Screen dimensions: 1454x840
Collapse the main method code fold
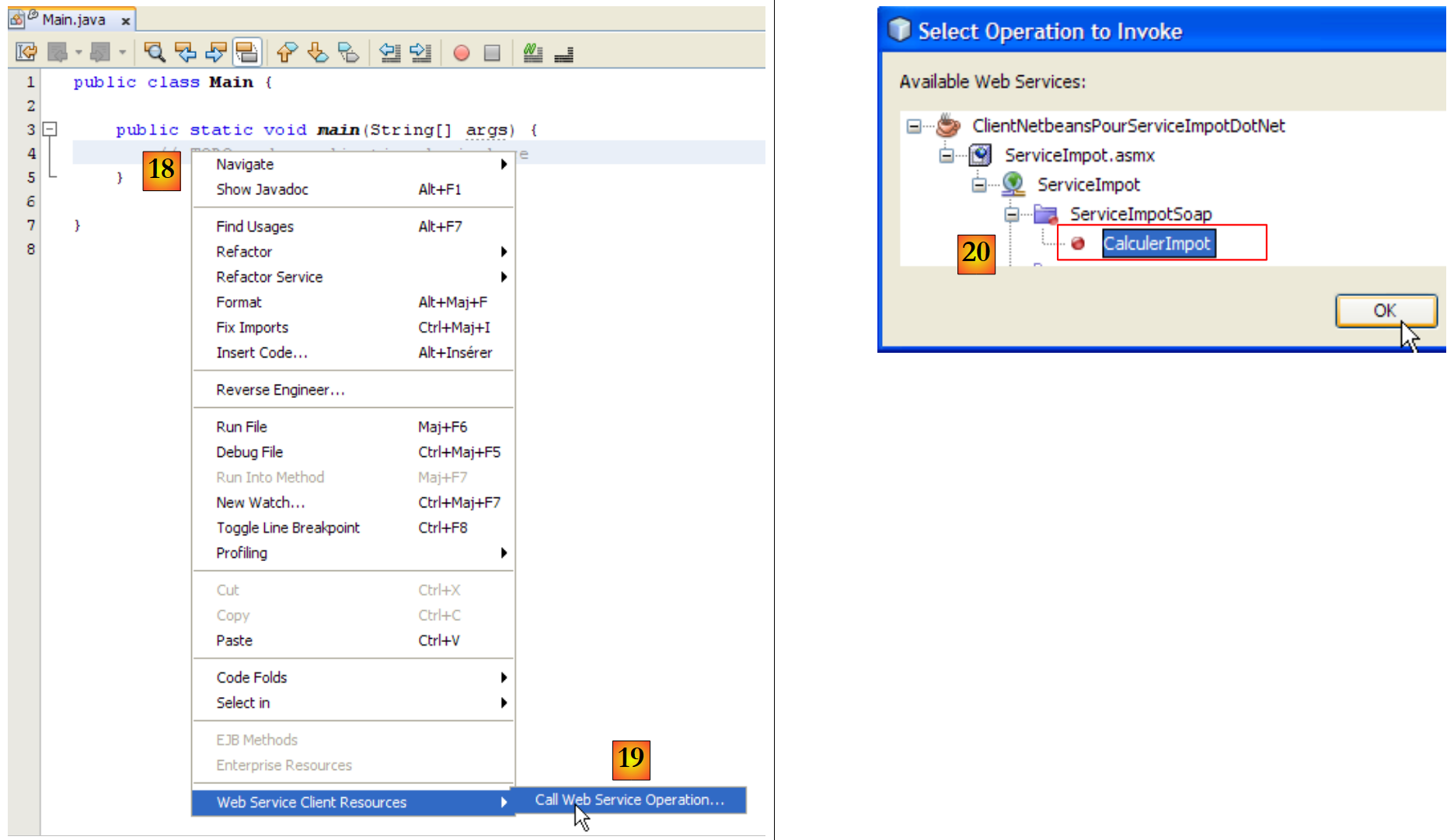coord(50,129)
